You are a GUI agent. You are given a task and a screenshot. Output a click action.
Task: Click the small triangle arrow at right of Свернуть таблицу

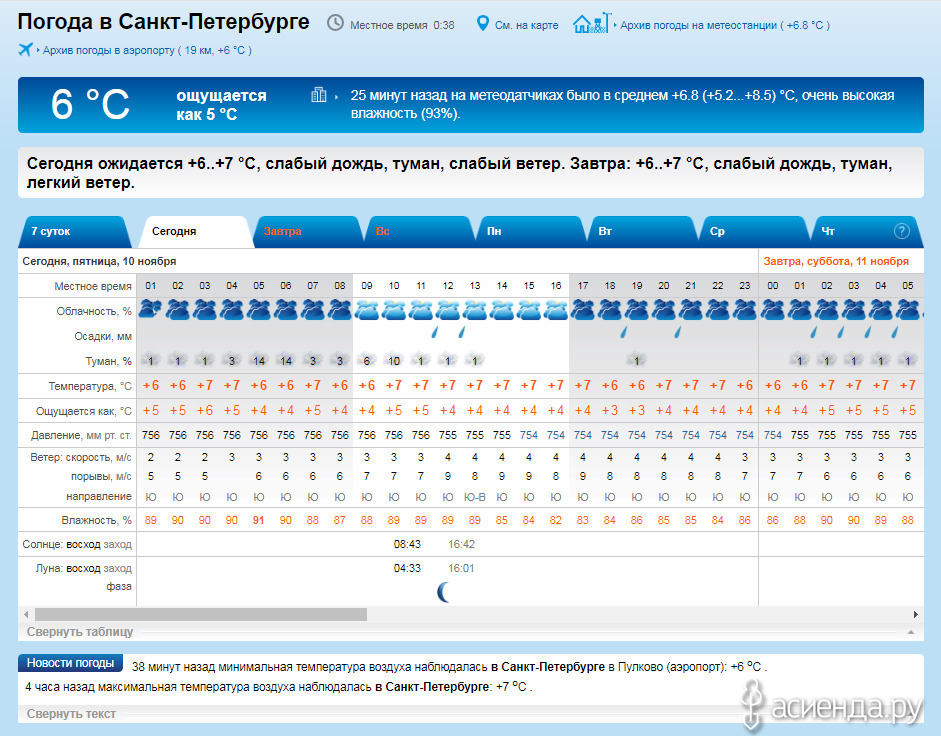click(911, 632)
